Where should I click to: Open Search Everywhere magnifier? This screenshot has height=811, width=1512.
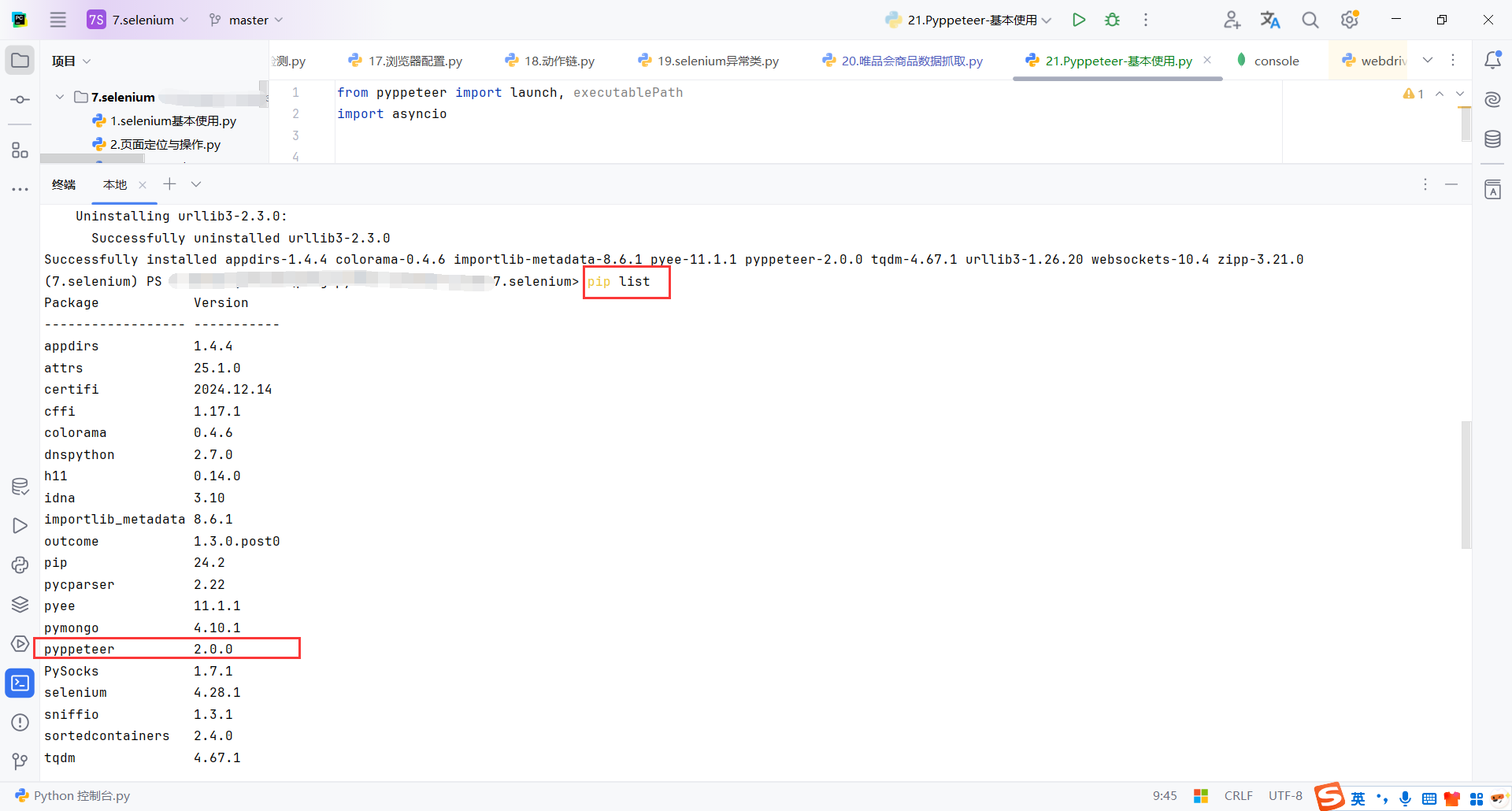[x=1310, y=20]
